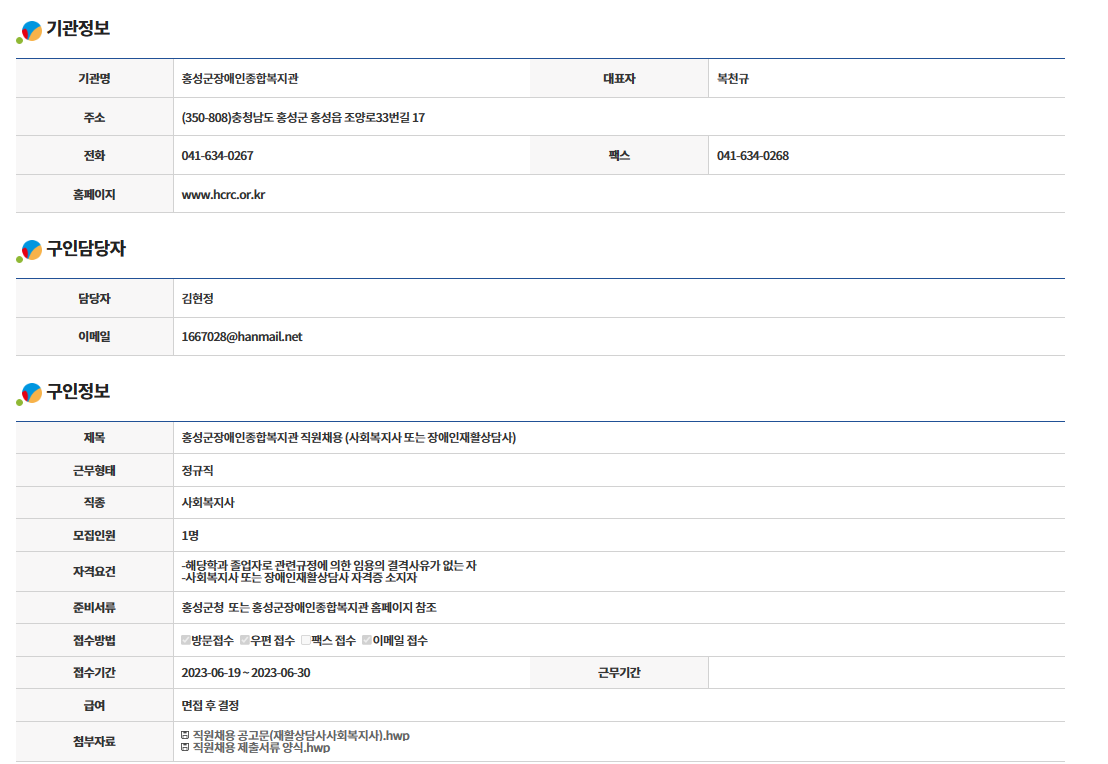This screenshot has width=1108, height=764.
Task: Download 직원채용 공고문(재활상담사사회복지사).hwp attachment
Action: 301,736
